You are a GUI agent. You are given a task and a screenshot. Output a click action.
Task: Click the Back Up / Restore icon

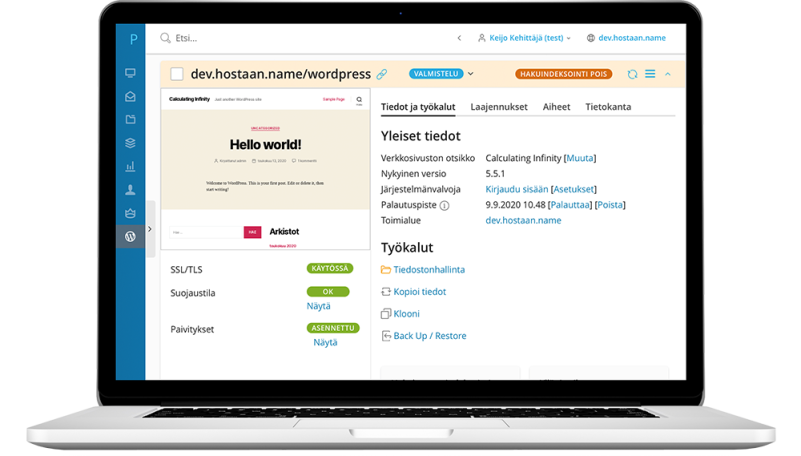coord(386,335)
